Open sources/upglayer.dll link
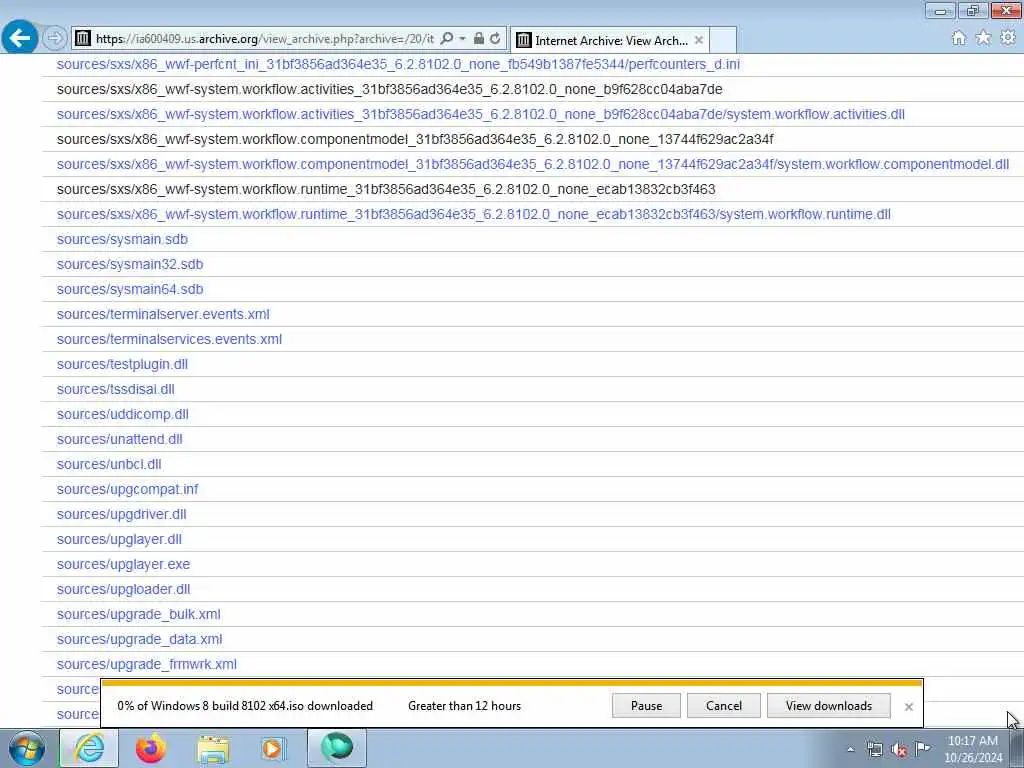 pyautogui.click(x=120, y=539)
